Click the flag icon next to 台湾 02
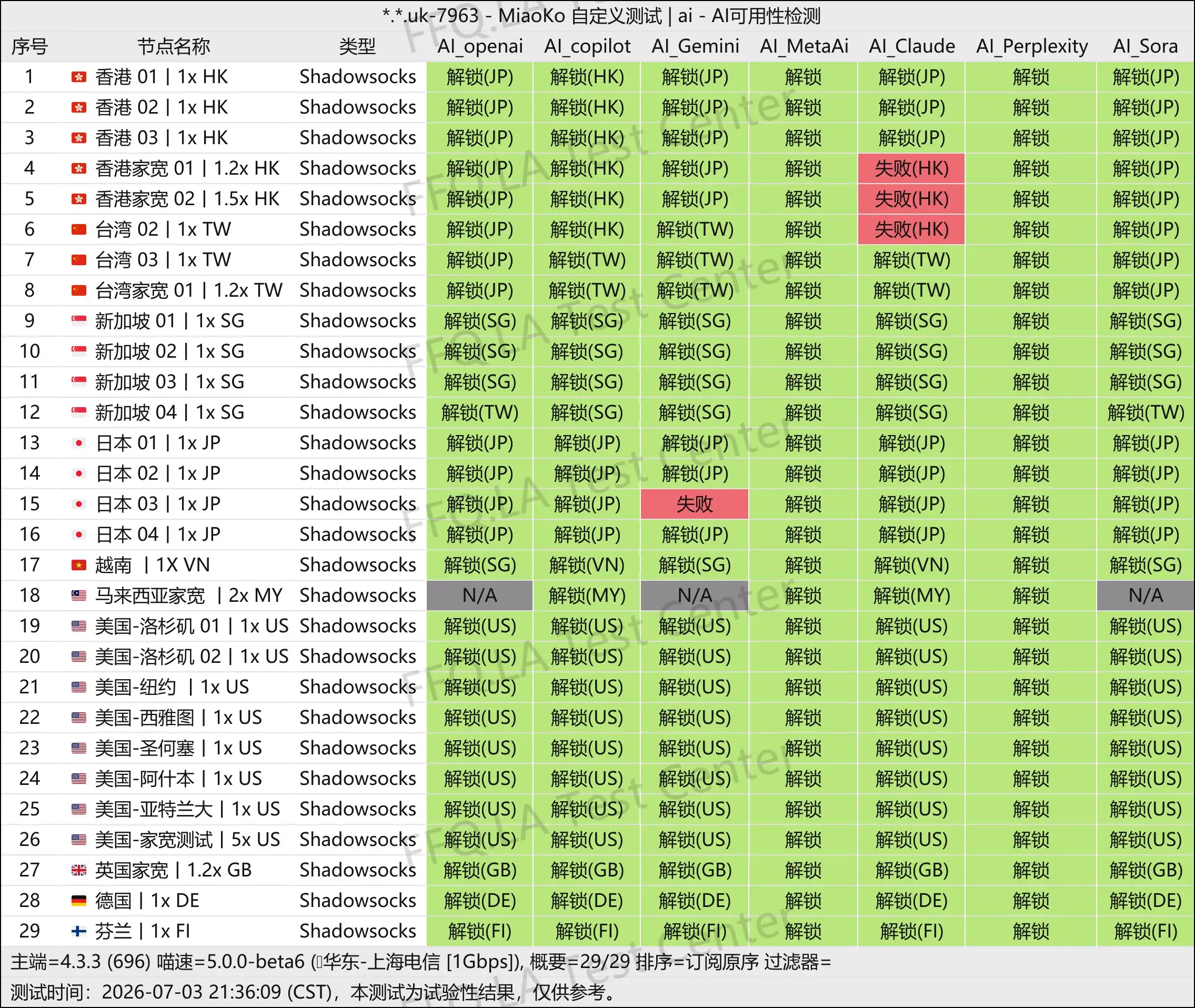Screen dimensions: 1195x1008 (79, 229)
